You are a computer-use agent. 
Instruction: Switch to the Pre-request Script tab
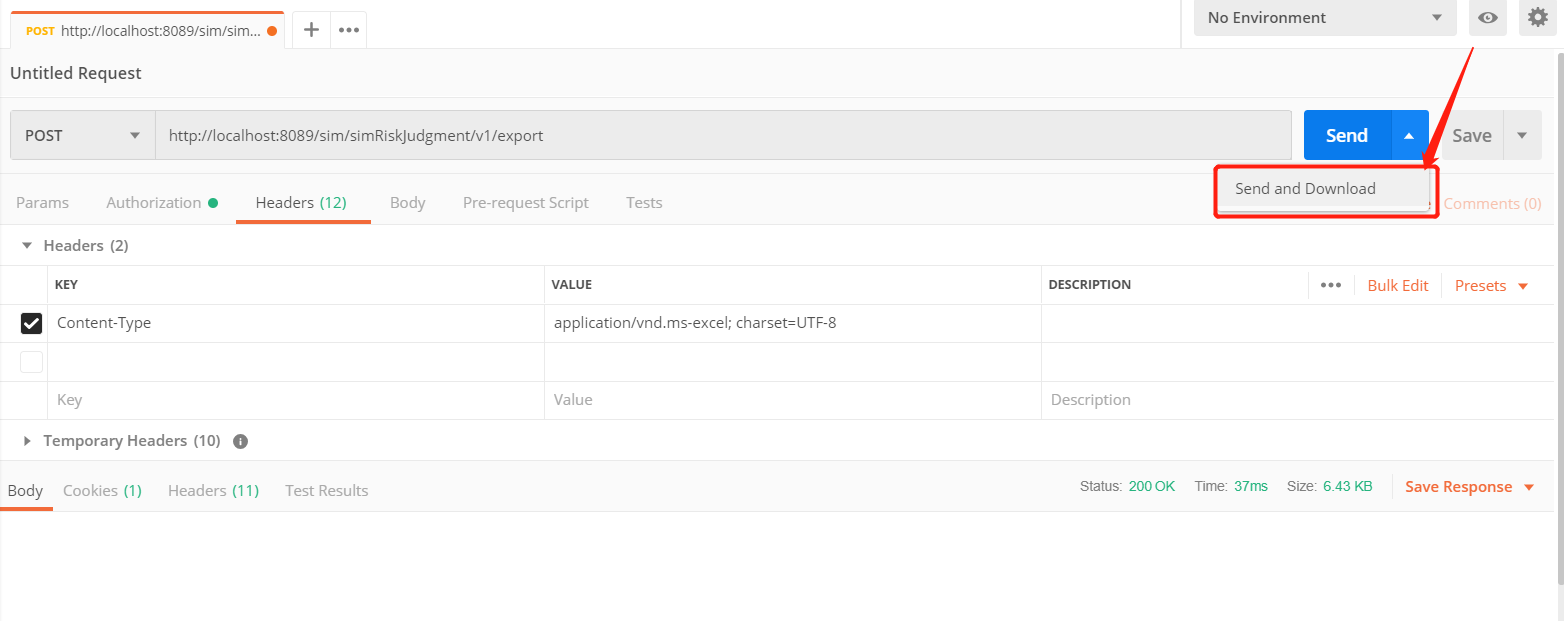[x=525, y=203]
